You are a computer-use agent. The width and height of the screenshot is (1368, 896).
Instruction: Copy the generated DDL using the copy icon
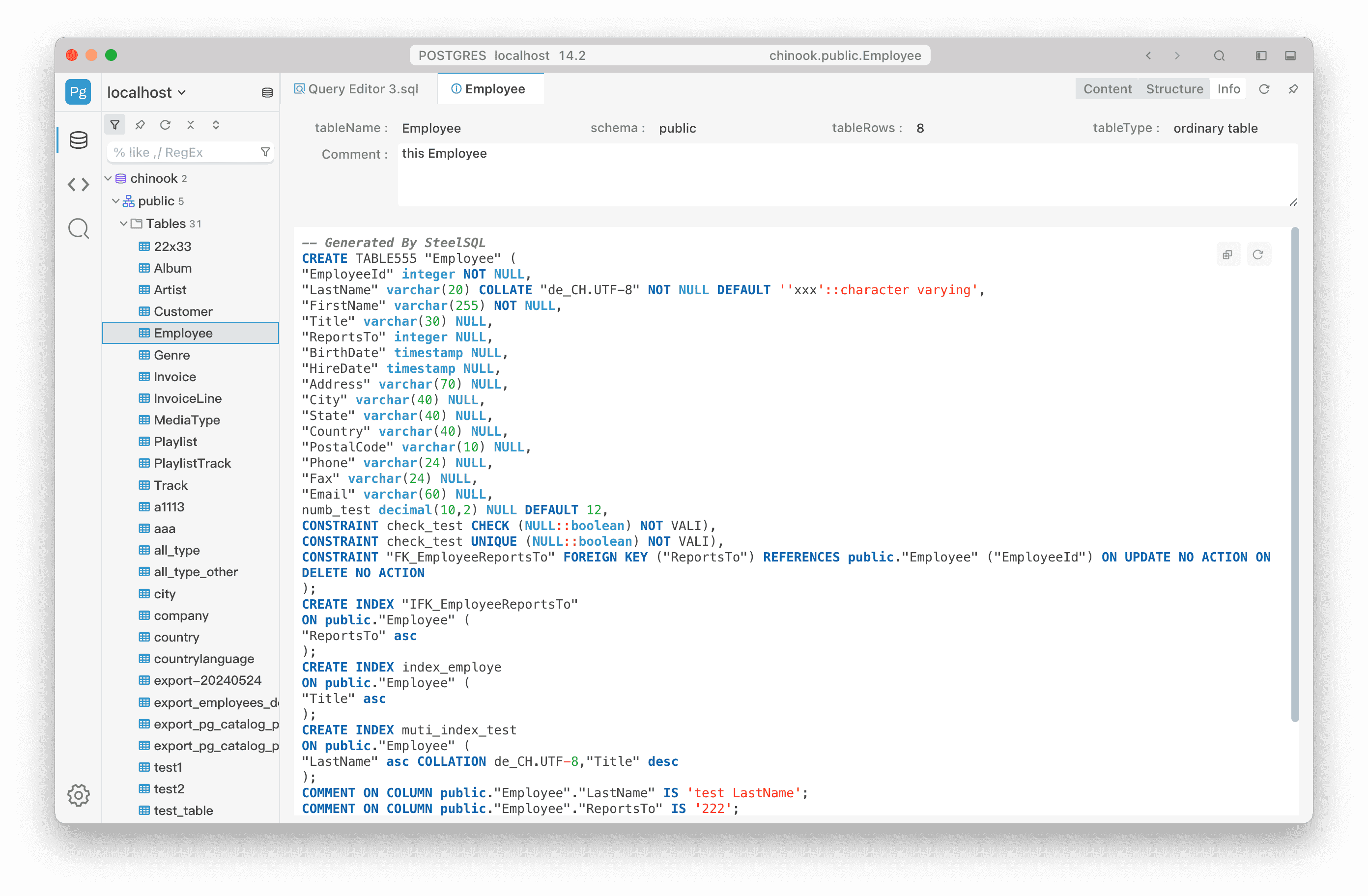point(1228,254)
